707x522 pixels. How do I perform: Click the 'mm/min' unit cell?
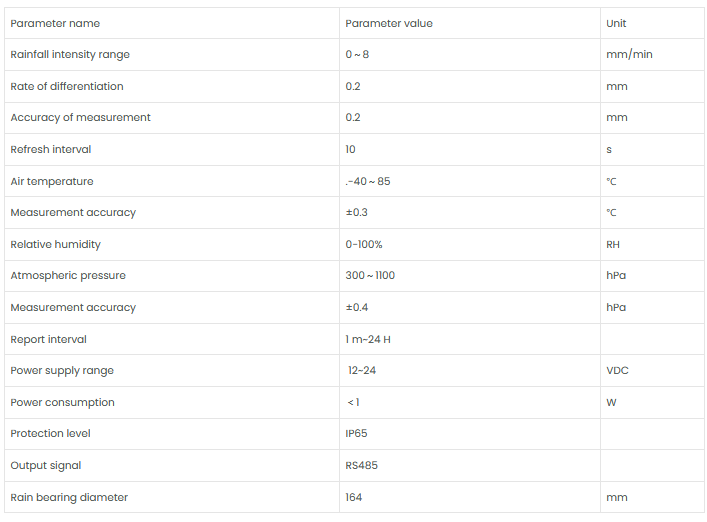click(x=629, y=54)
